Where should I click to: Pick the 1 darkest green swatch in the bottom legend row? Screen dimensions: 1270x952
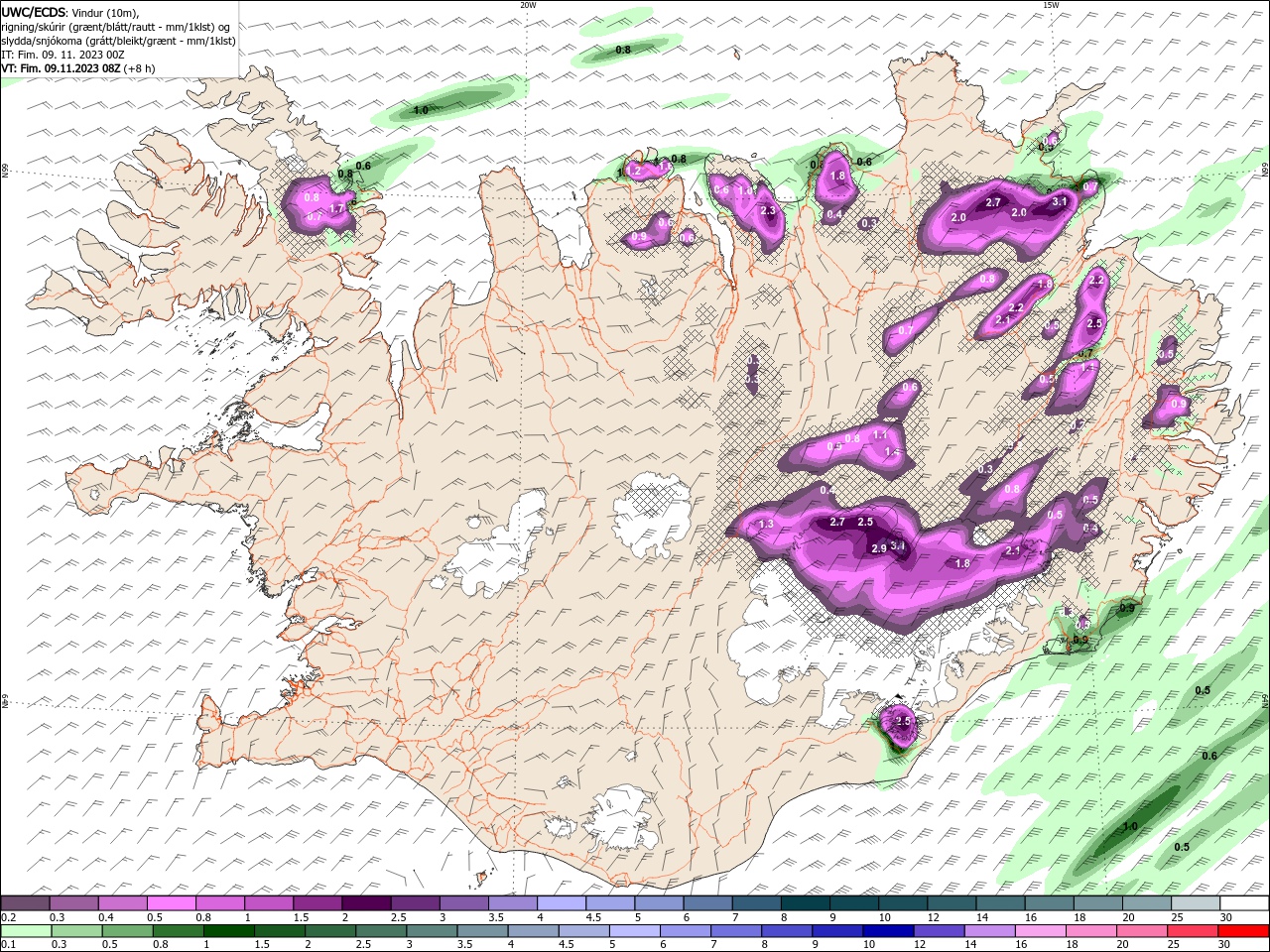pos(228,931)
